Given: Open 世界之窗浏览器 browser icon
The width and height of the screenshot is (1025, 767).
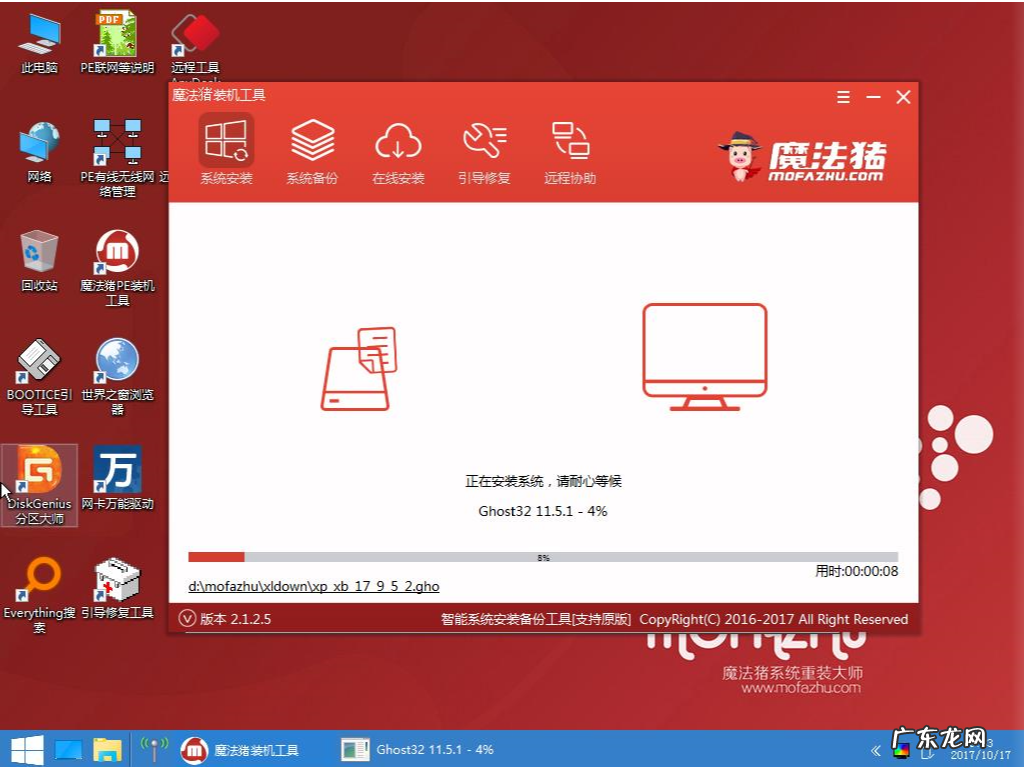Looking at the screenshot, I should point(116,368).
